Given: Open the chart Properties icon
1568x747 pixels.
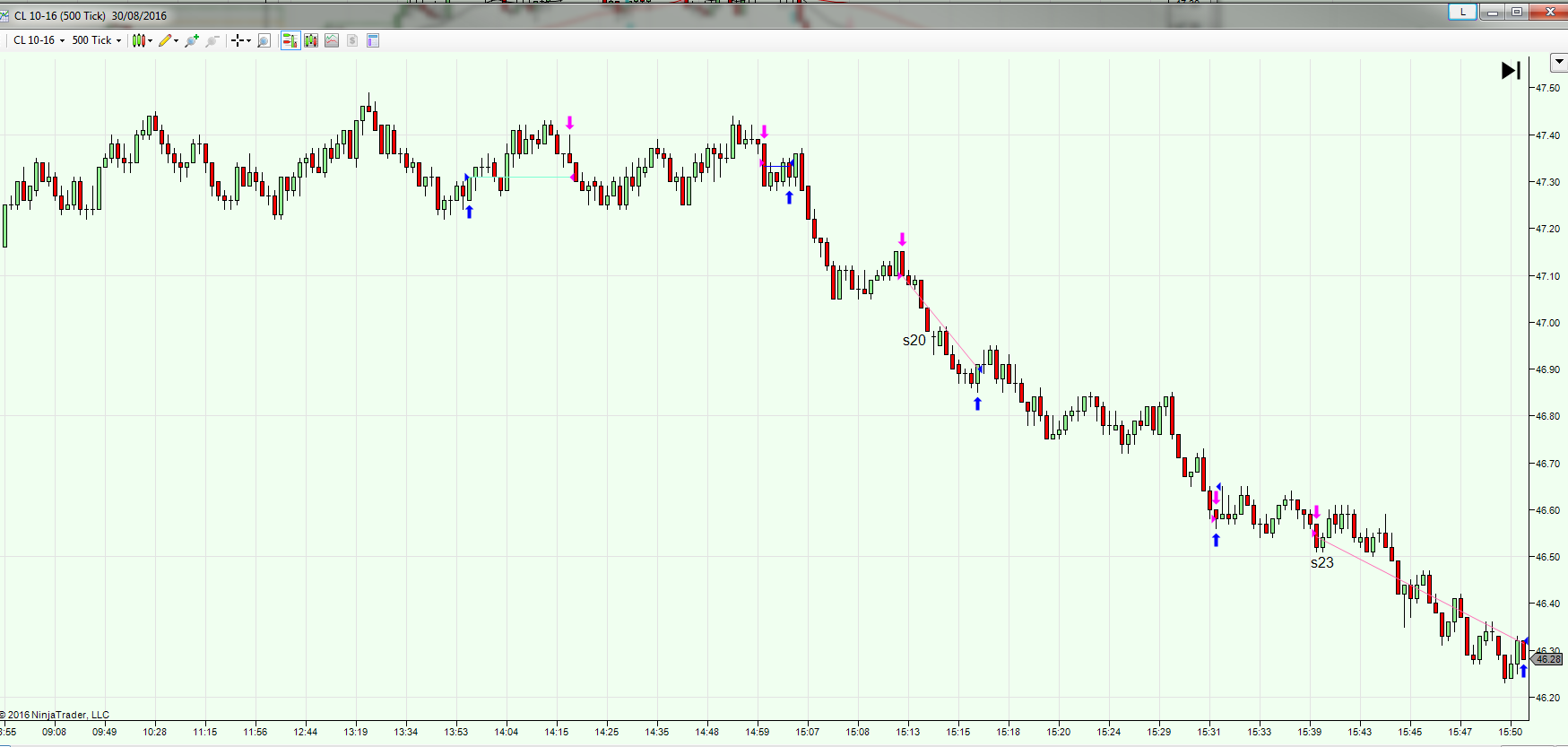Looking at the screenshot, I should [373, 40].
